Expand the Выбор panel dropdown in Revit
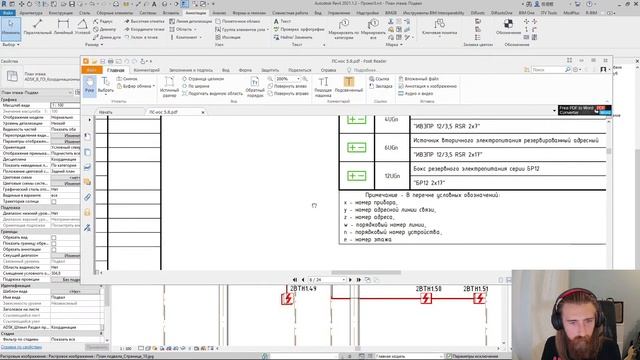Screen dimensions: 640x360 pos(11,44)
